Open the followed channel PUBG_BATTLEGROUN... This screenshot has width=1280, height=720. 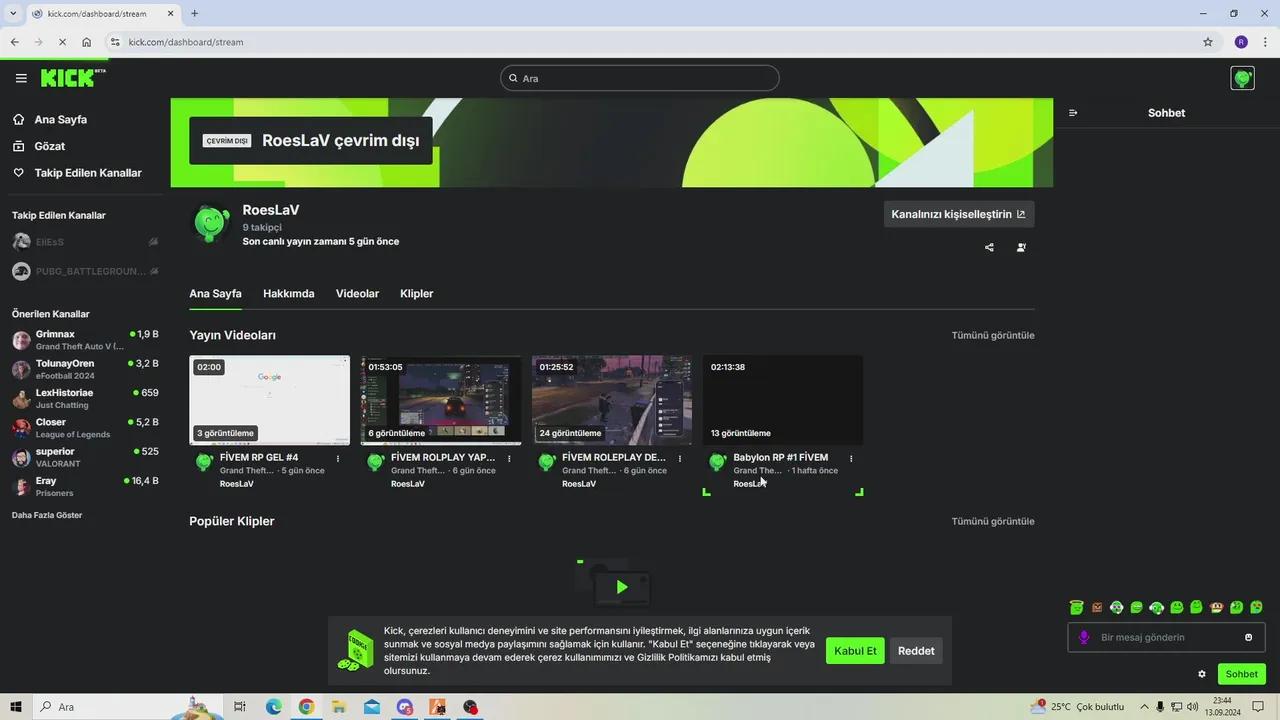85,271
